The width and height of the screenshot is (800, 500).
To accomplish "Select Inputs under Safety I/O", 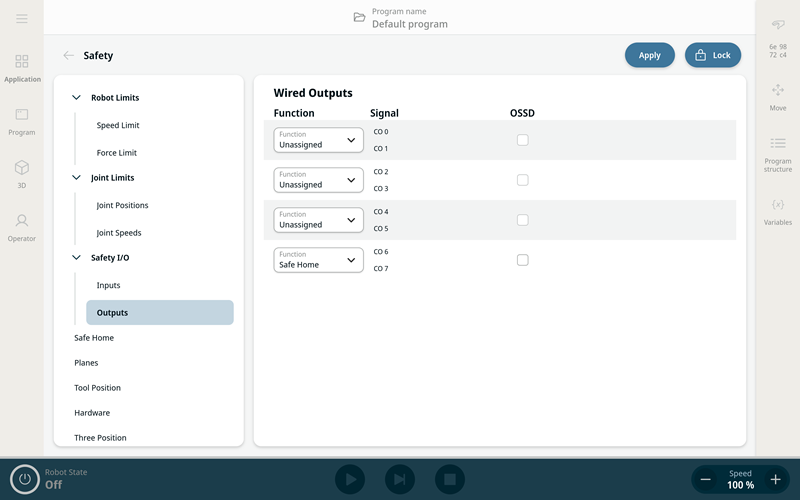I will (x=108, y=285).
